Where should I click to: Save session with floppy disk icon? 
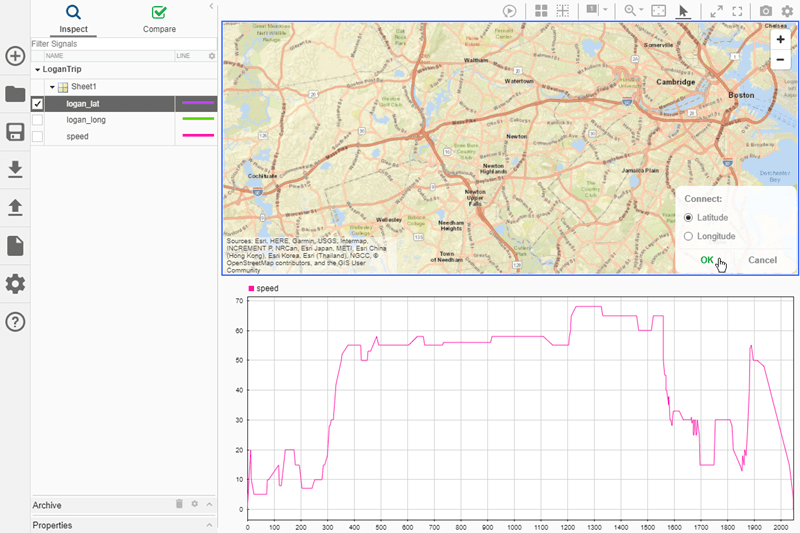tap(15, 132)
